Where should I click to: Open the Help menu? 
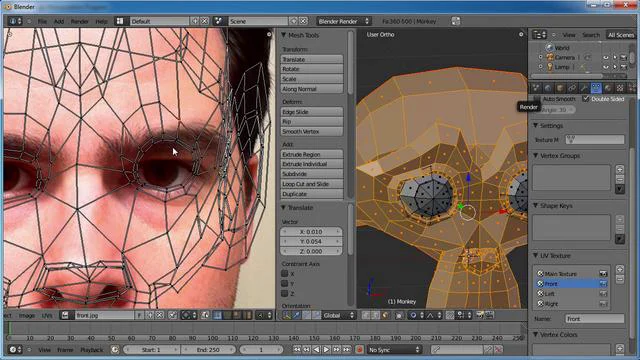(102, 21)
